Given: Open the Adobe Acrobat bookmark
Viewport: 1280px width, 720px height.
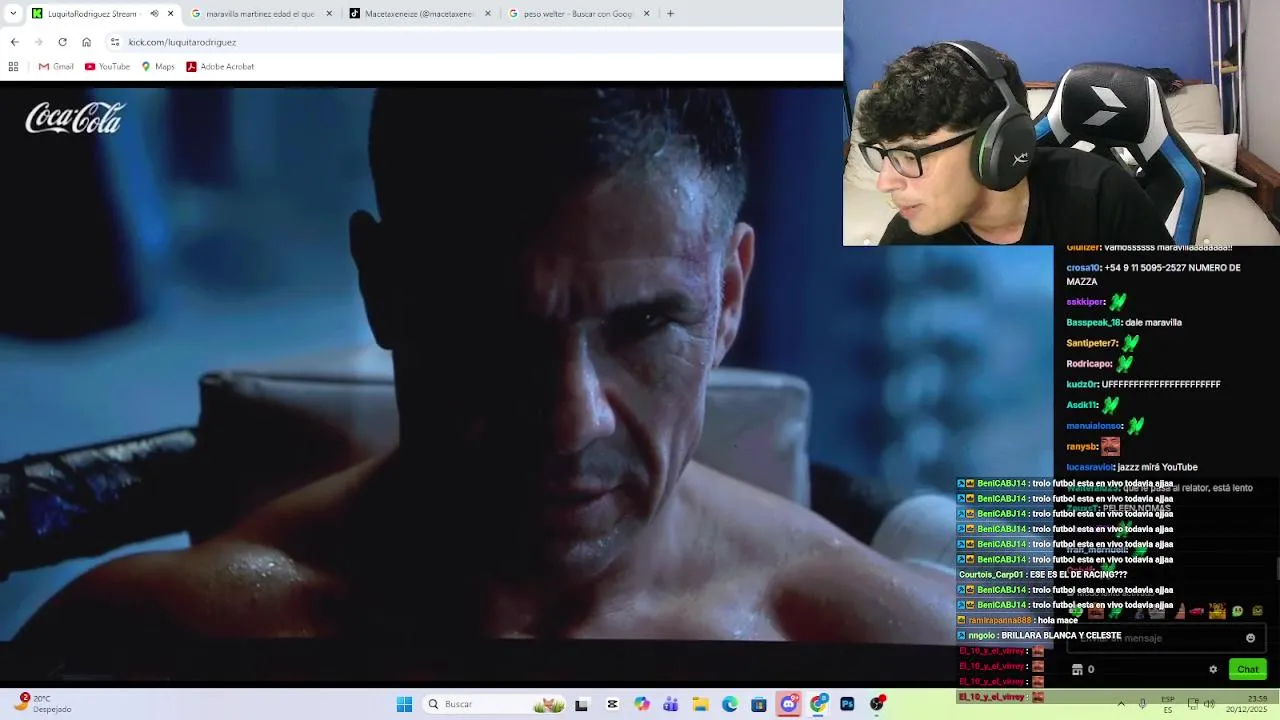Looking at the screenshot, I should [220, 66].
